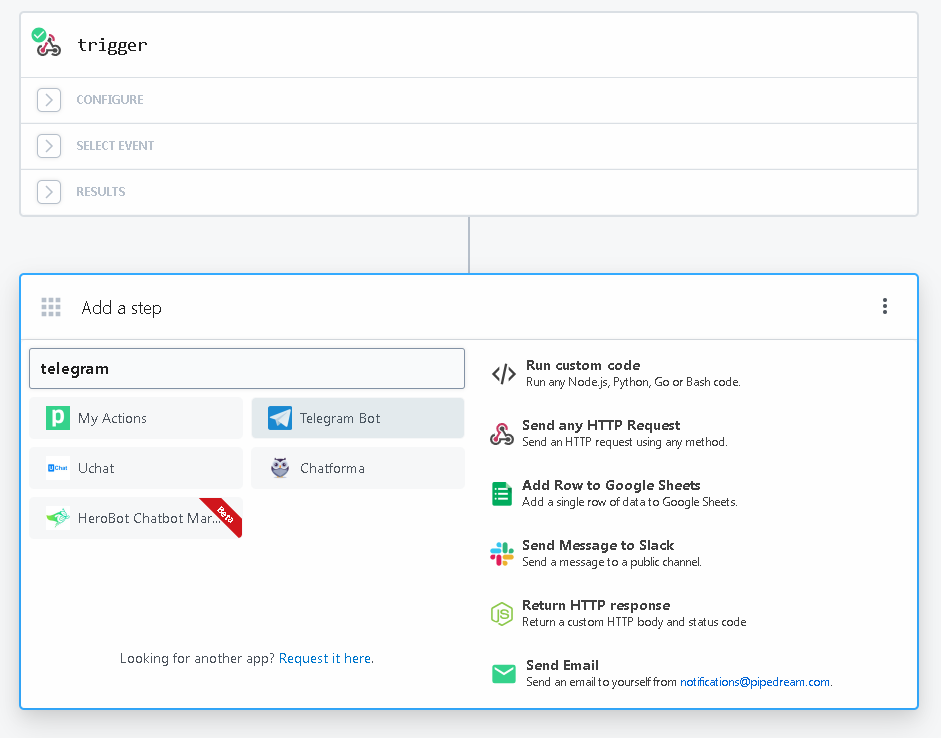Click the Telegram paper plane icon

(280, 418)
